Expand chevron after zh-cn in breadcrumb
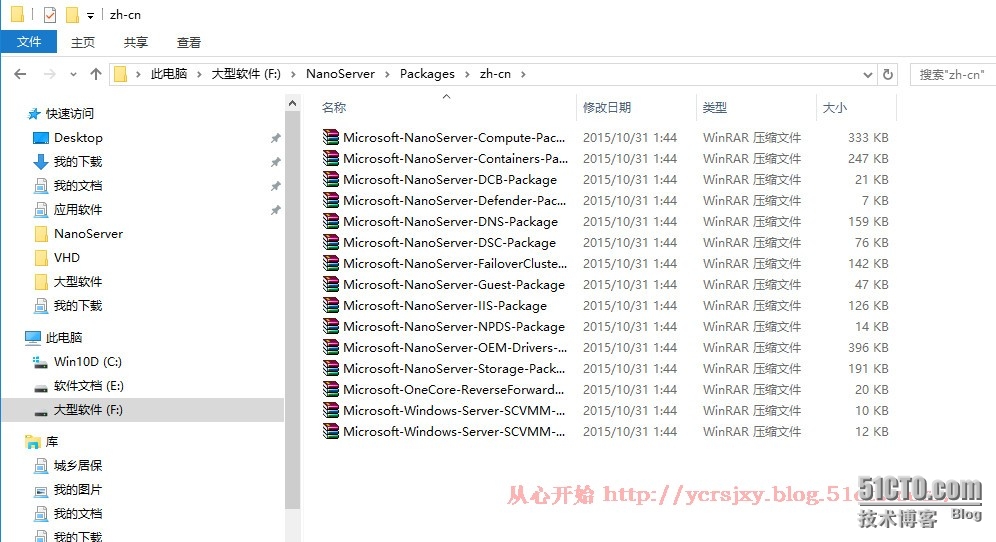Screen dimensions: 996x542 (x=523, y=74)
